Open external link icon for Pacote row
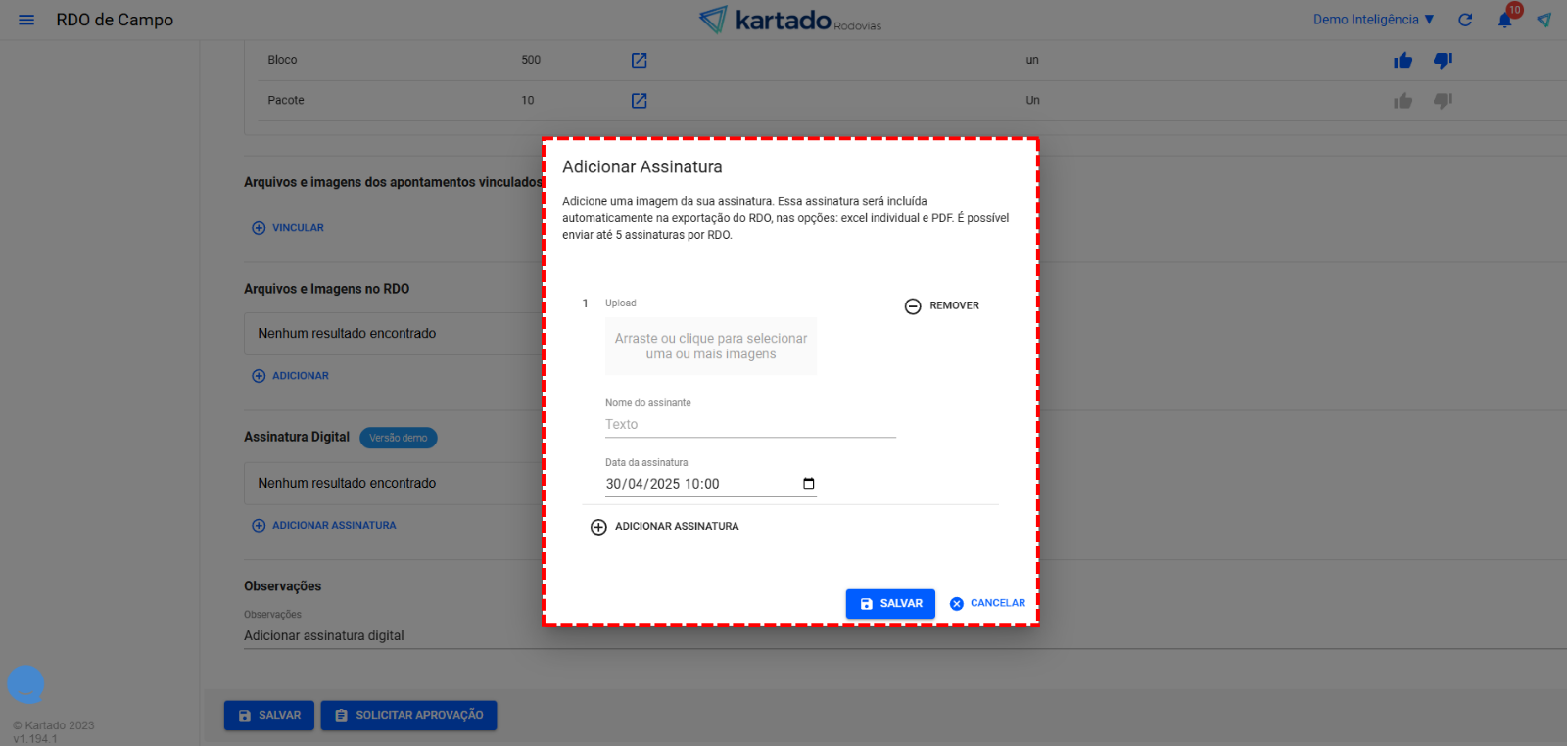The width and height of the screenshot is (1568, 747). pyautogui.click(x=640, y=101)
